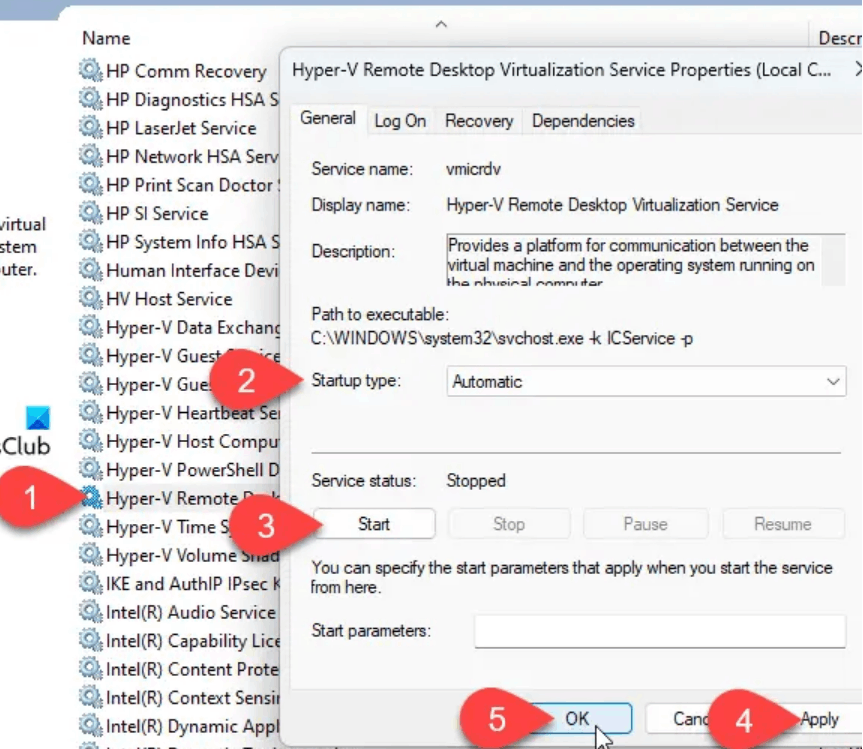Confirm the dialog with the OK button
The height and width of the screenshot is (749, 863).
pos(577,719)
